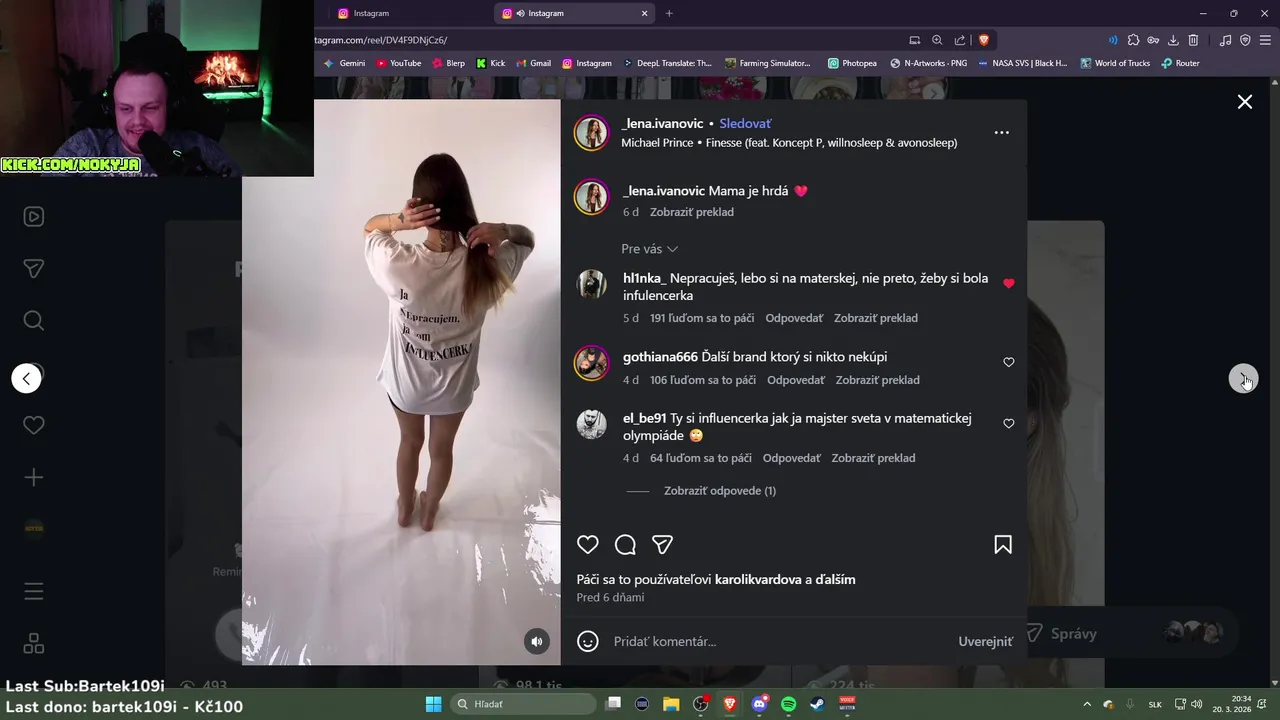Mute the reel audio speaker button

537,641
